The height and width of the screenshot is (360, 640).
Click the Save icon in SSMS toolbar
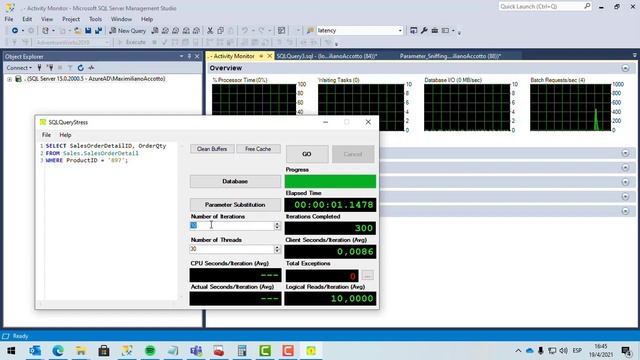click(88, 31)
